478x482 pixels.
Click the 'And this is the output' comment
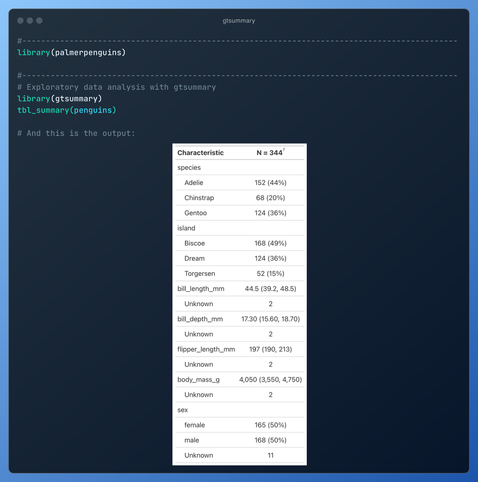coord(76,133)
